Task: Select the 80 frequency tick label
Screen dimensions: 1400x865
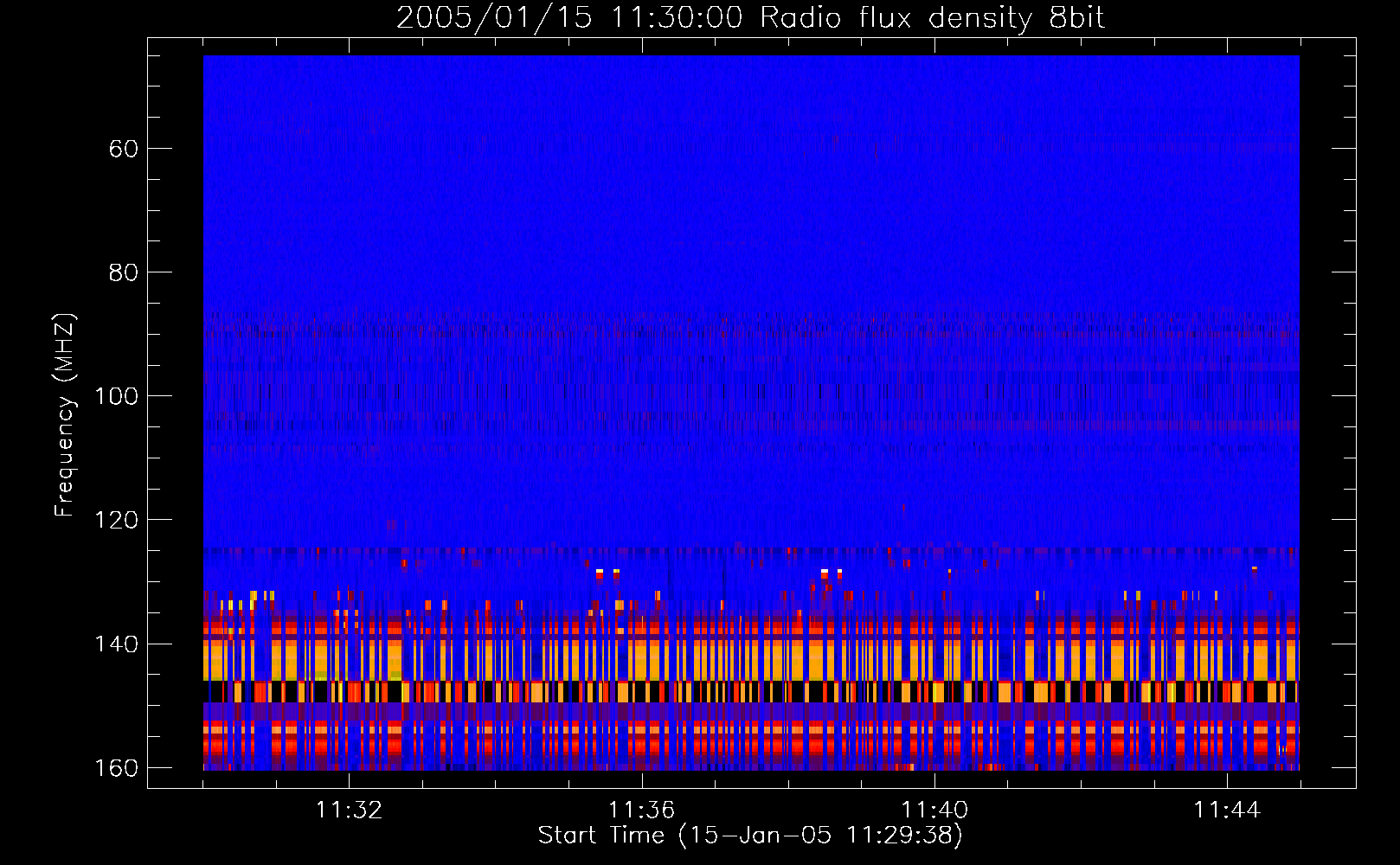Action: [124, 272]
